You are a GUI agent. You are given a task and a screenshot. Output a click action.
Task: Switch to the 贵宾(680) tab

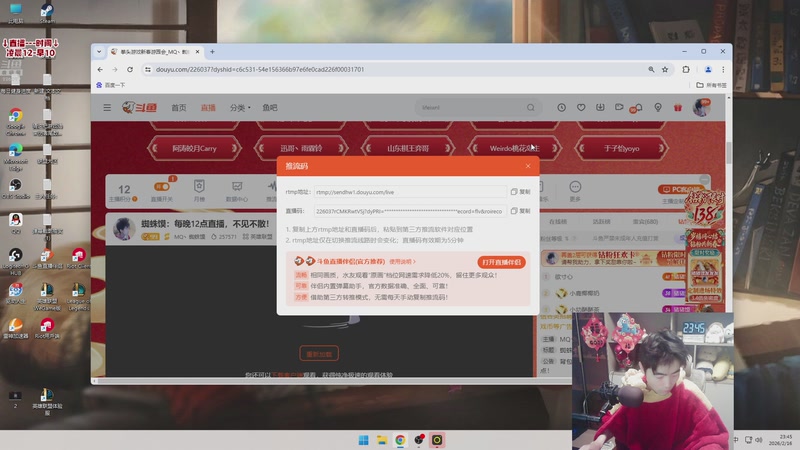[x=645, y=221]
